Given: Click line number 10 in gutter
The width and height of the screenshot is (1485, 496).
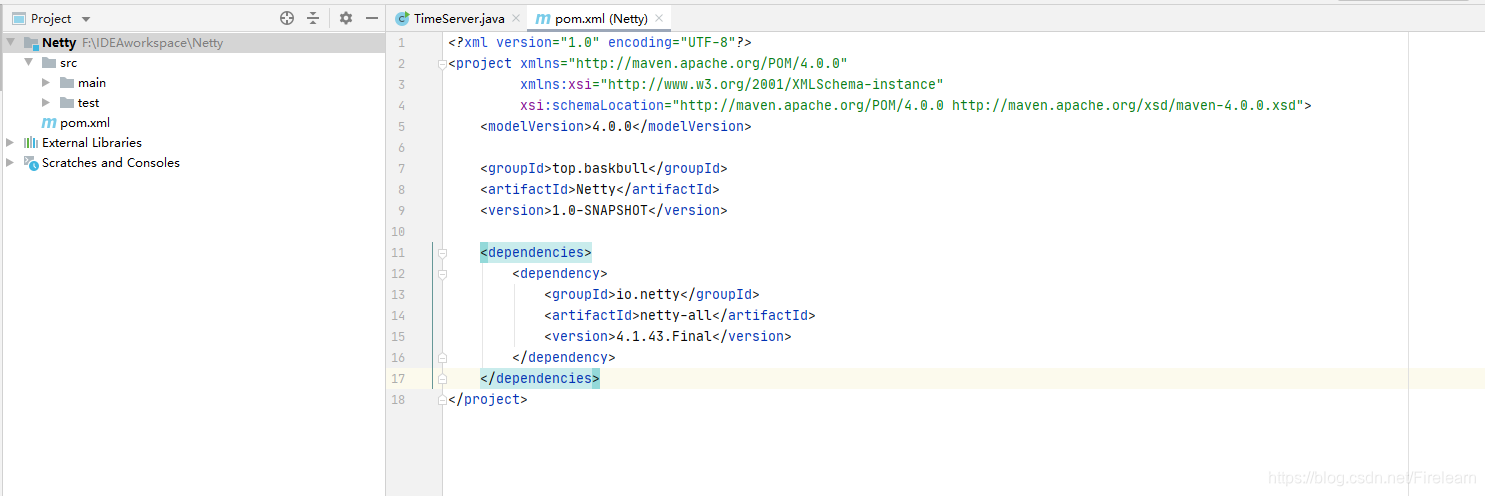Looking at the screenshot, I should (x=400, y=231).
